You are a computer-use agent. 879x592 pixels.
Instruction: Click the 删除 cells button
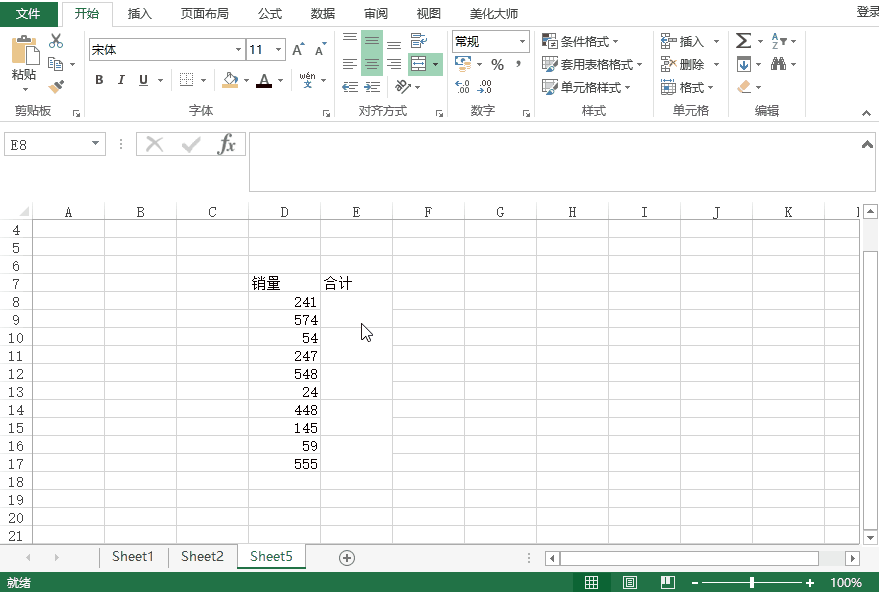tap(683, 64)
